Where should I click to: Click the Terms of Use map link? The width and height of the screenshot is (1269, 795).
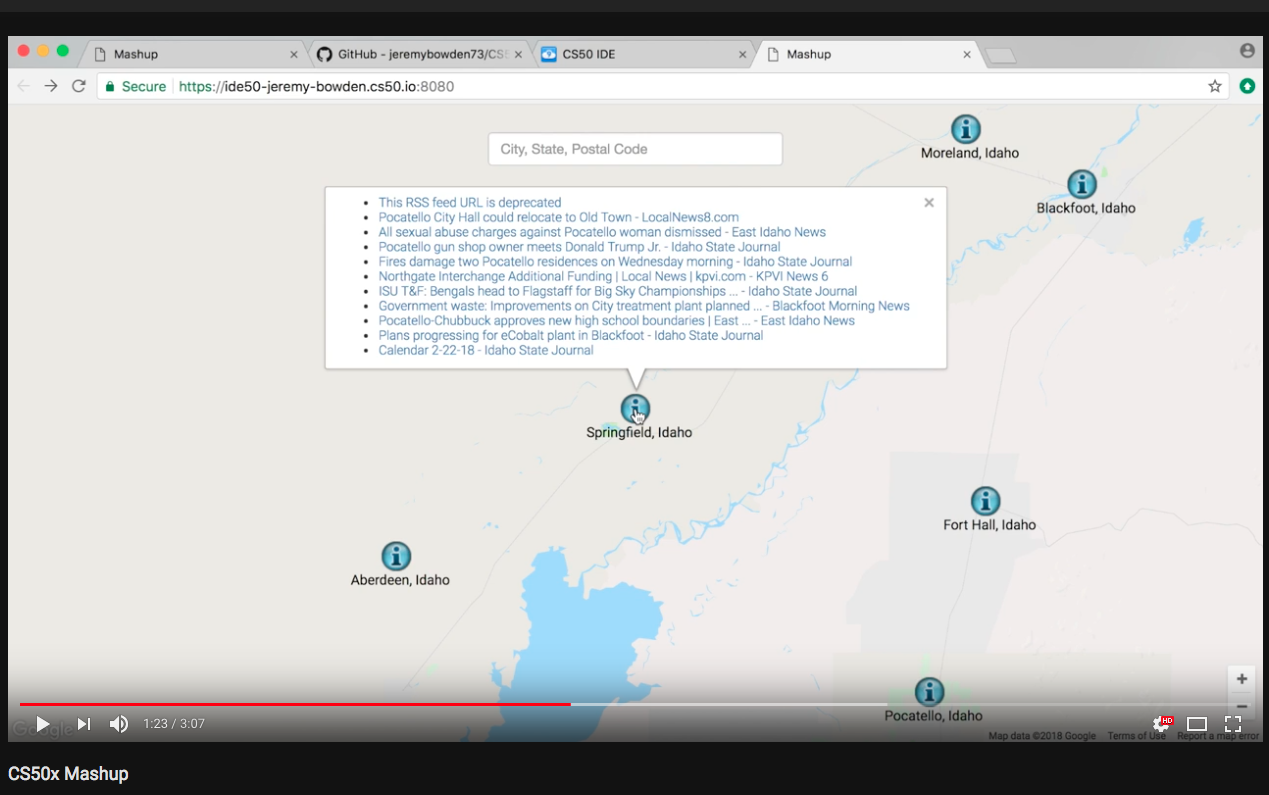1136,737
